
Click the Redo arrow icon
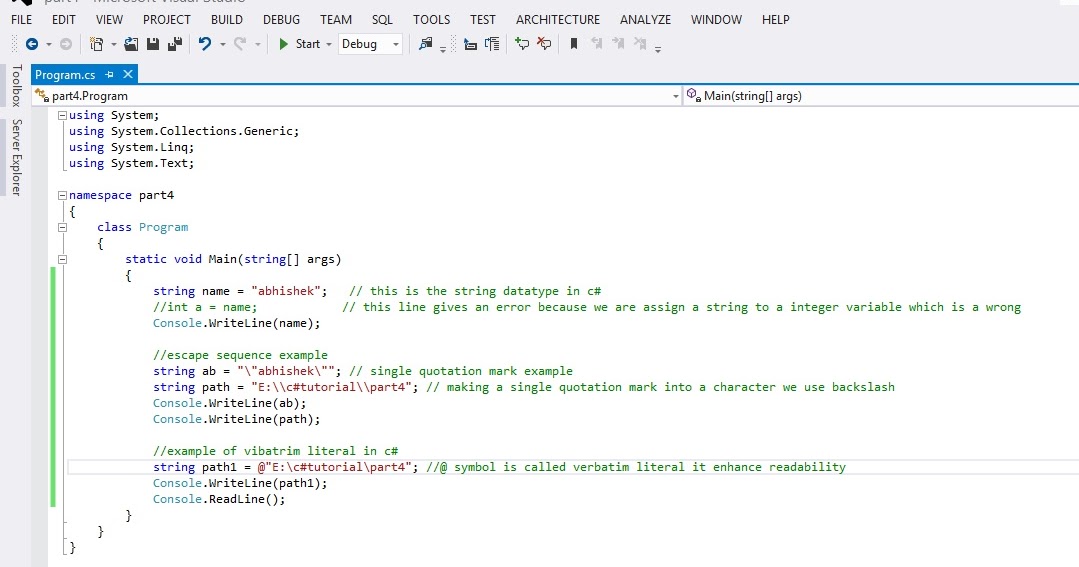239,44
